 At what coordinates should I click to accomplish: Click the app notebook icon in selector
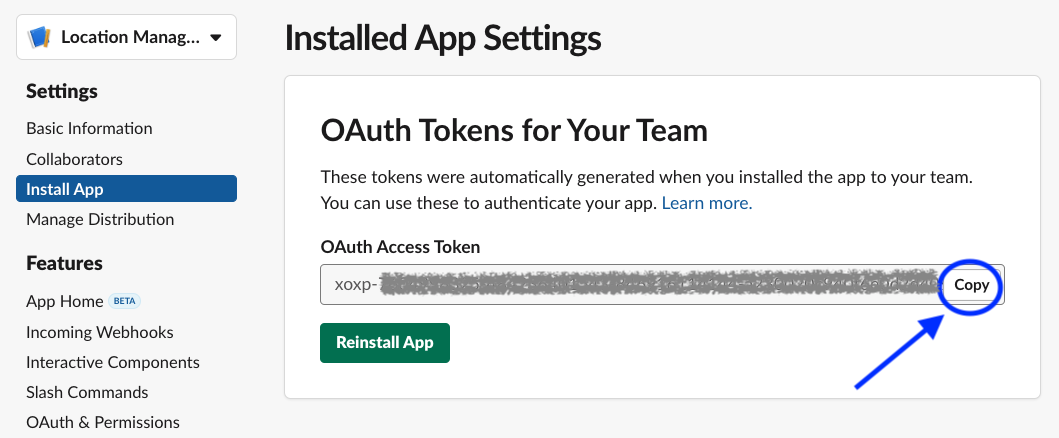tap(39, 38)
